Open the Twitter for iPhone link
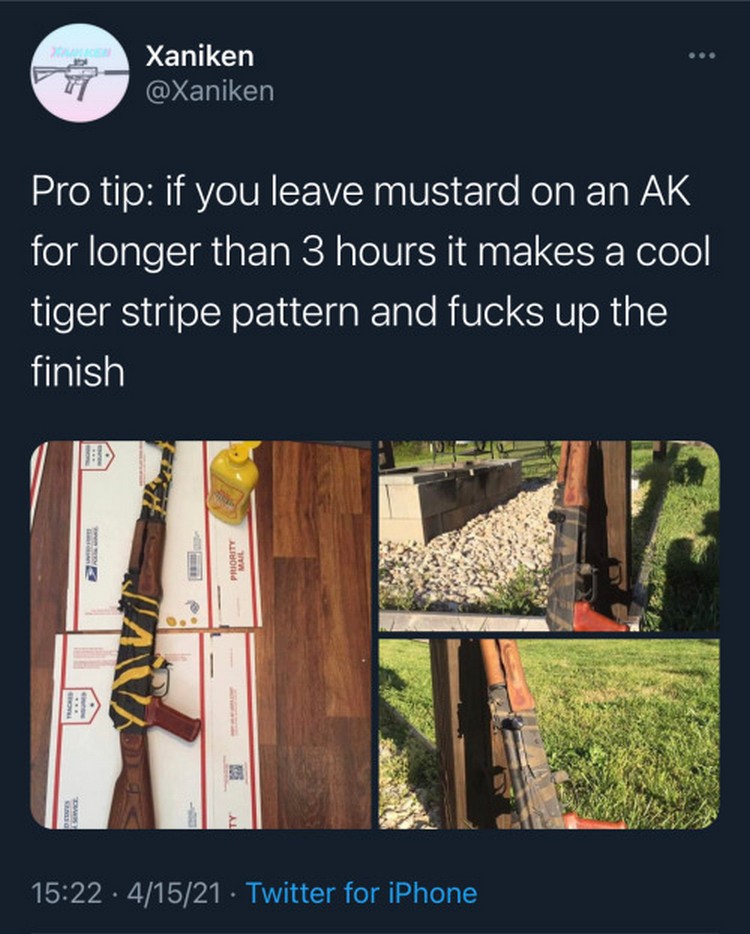This screenshot has width=750, height=934. 361,893
